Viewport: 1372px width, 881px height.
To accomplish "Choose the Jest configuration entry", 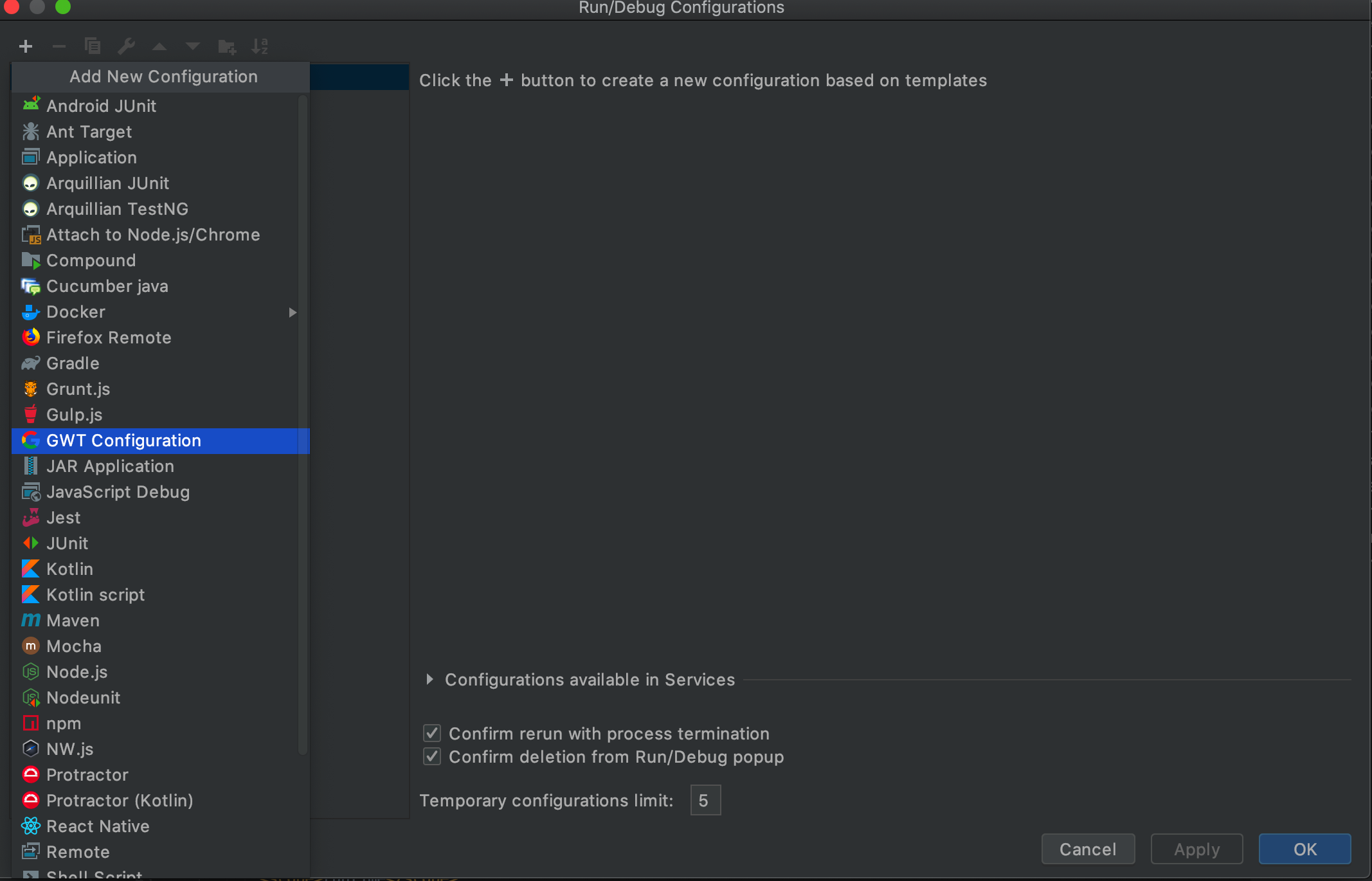I will [161, 518].
